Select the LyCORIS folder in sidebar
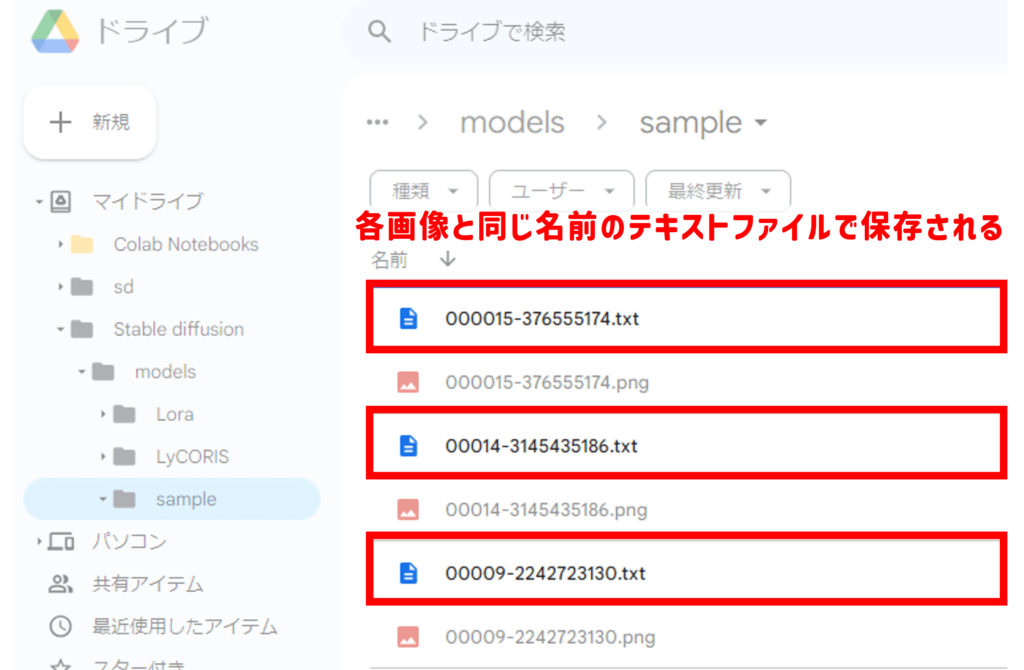This screenshot has height=670, width=1024. [x=191, y=457]
